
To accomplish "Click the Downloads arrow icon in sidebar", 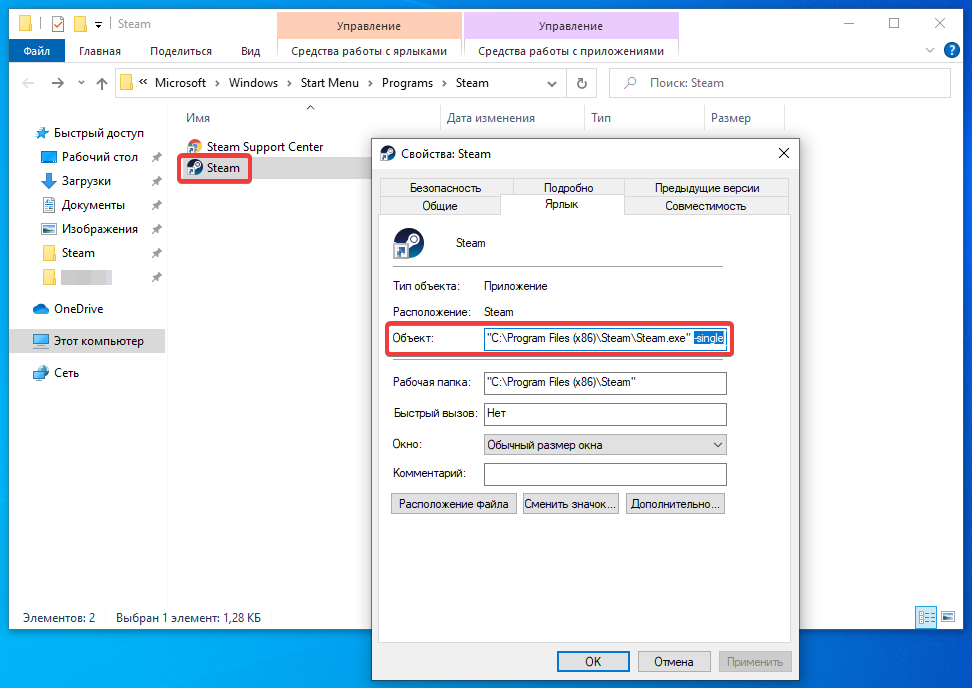I will coord(49,181).
